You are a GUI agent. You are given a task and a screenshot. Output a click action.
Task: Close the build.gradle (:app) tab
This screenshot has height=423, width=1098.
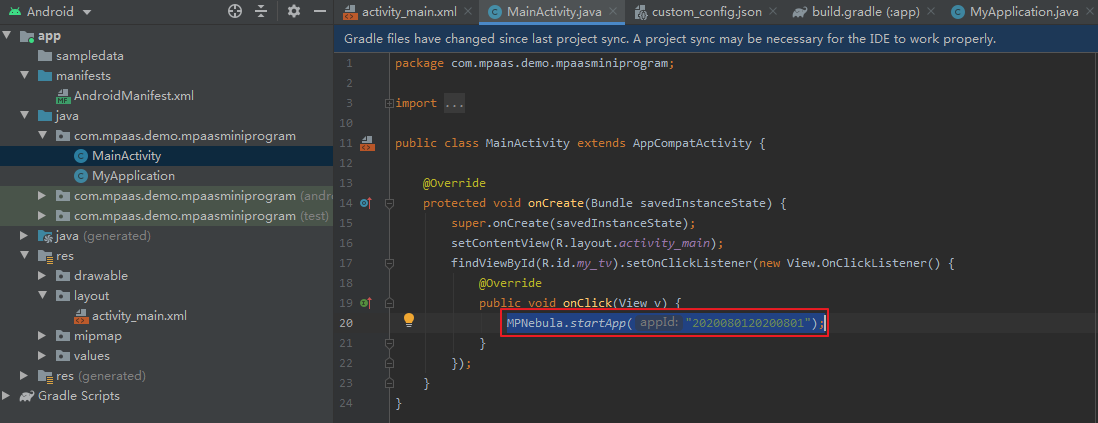930,12
